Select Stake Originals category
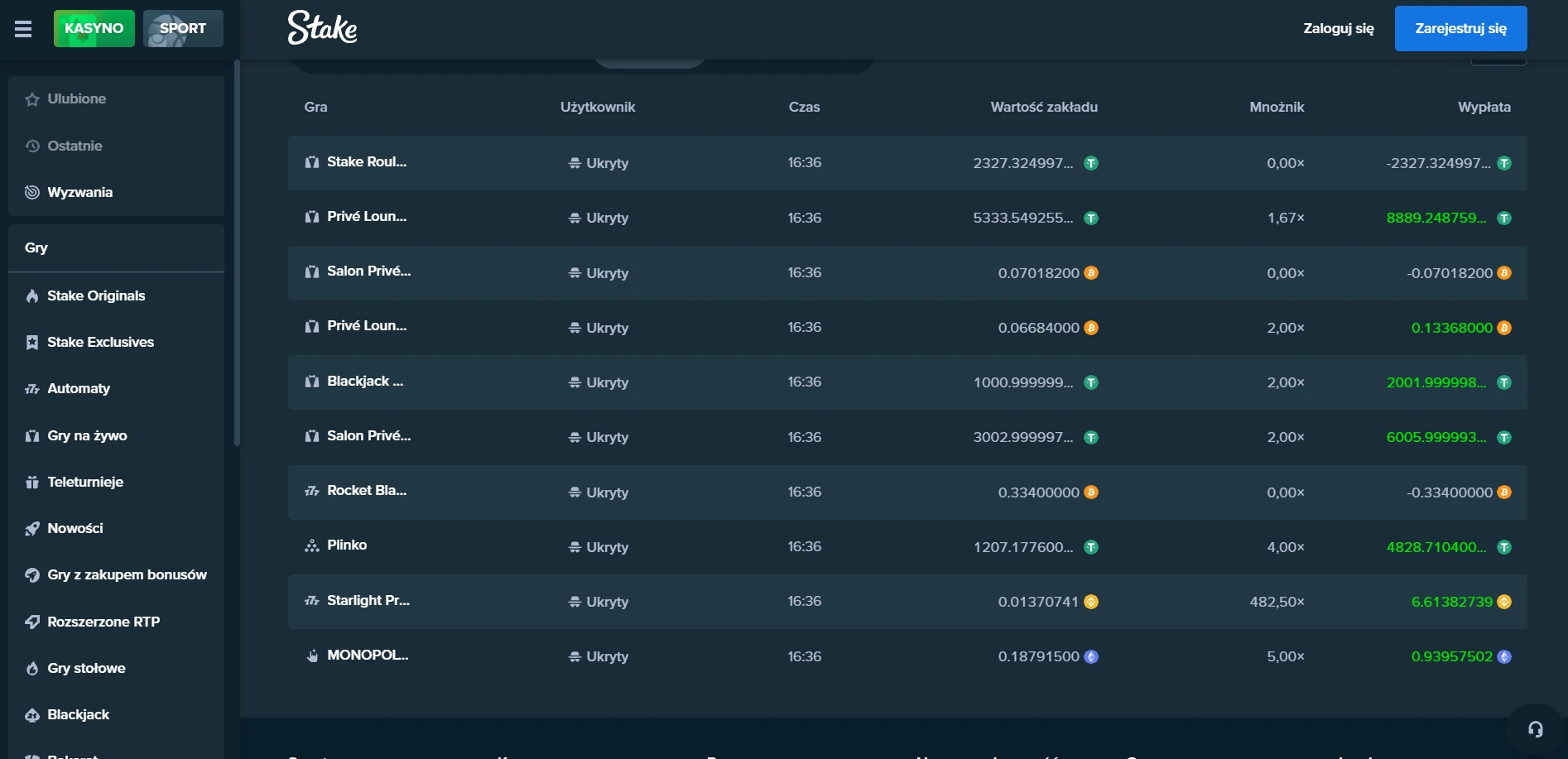This screenshot has height=759, width=1568. pyautogui.click(x=117, y=295)
